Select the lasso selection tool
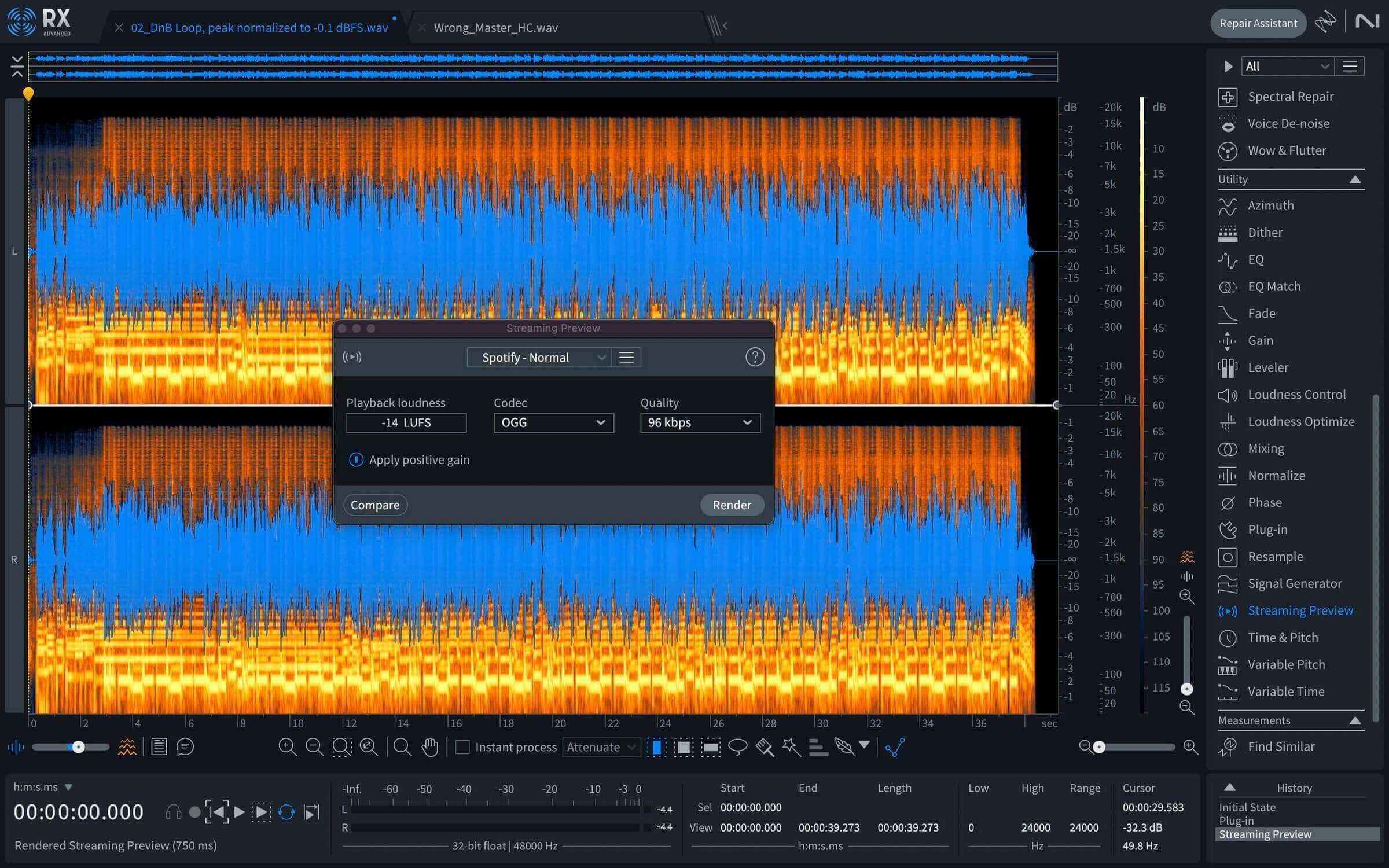Screen dimensions: 1389x868 [737, 747]
